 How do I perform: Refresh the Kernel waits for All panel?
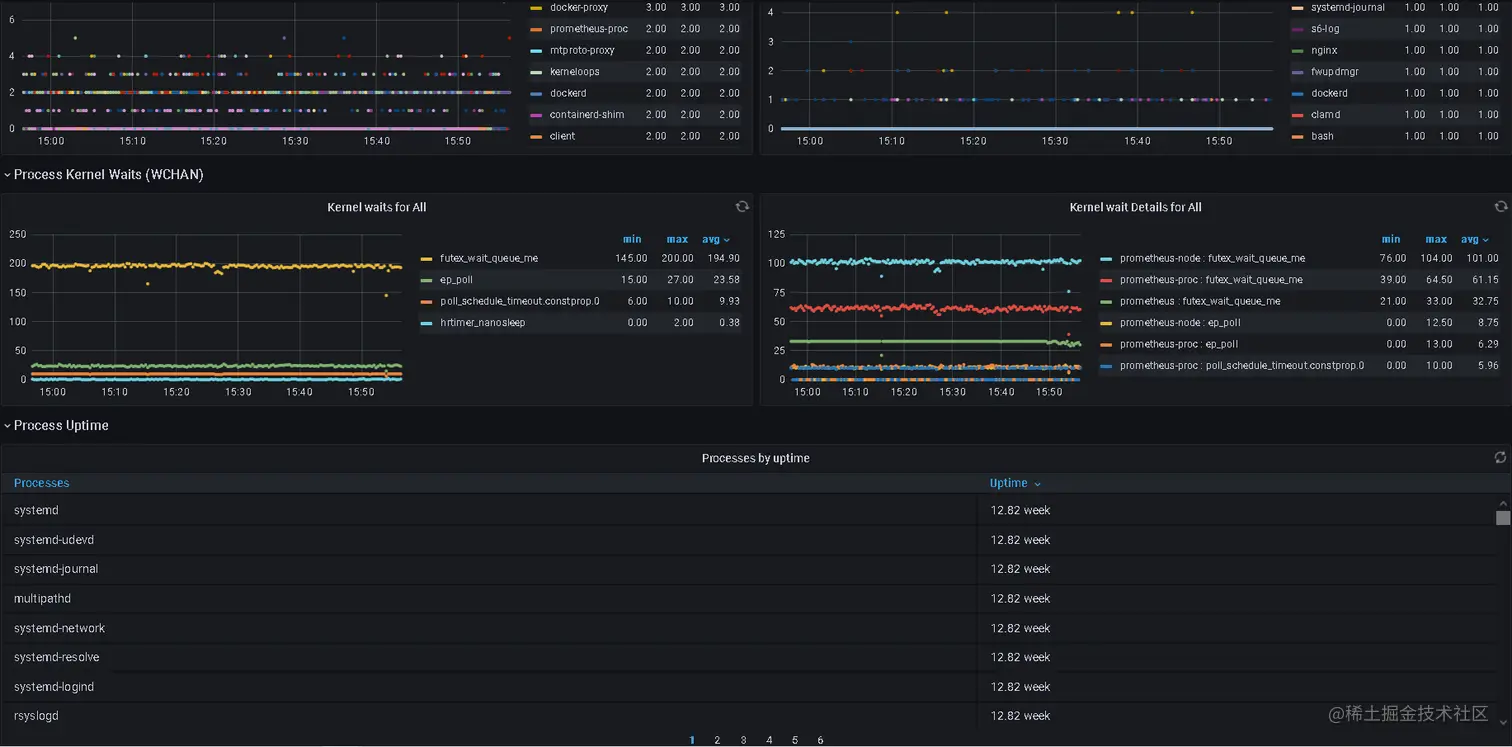[742, 207]
